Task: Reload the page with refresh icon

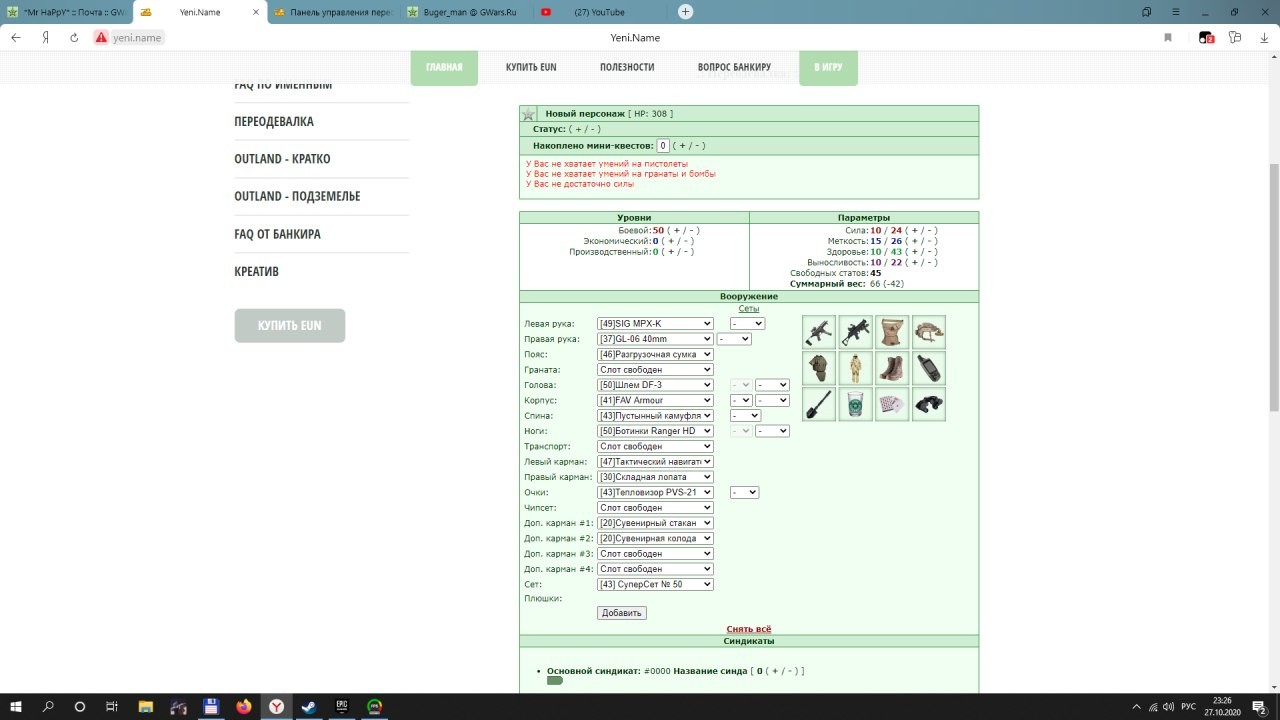Action: tap(74, 37)
